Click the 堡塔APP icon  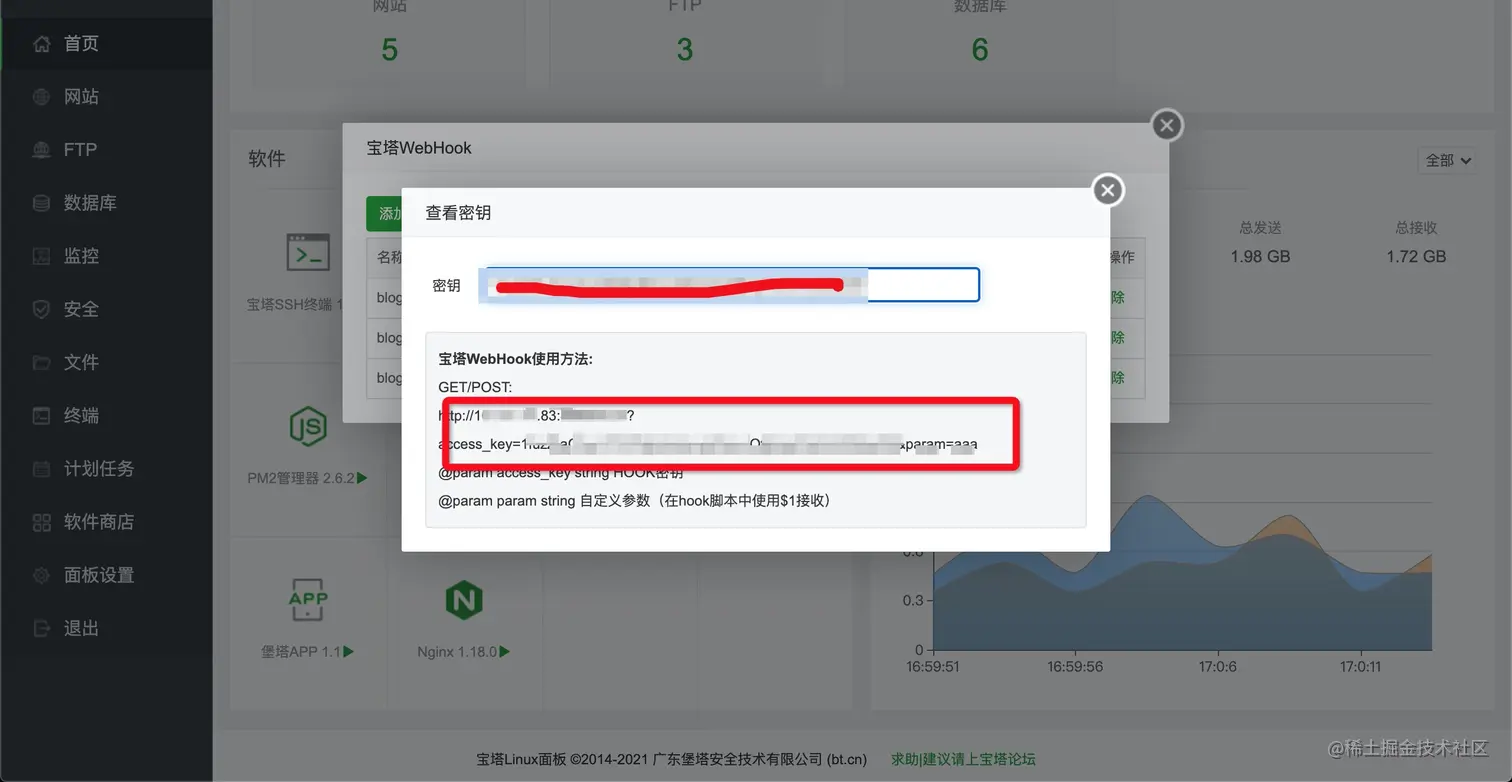click(x=307, y=598)
